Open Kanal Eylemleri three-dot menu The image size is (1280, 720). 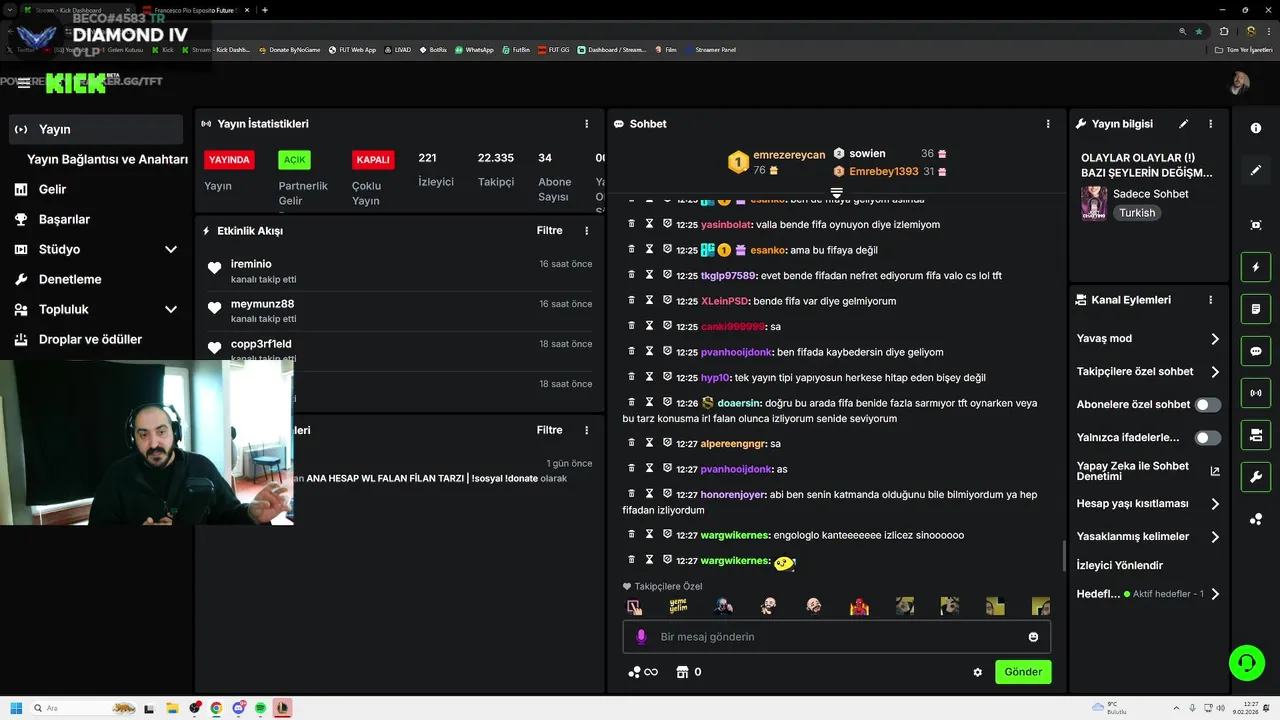pyautogui.click(x=1210, y=300)
